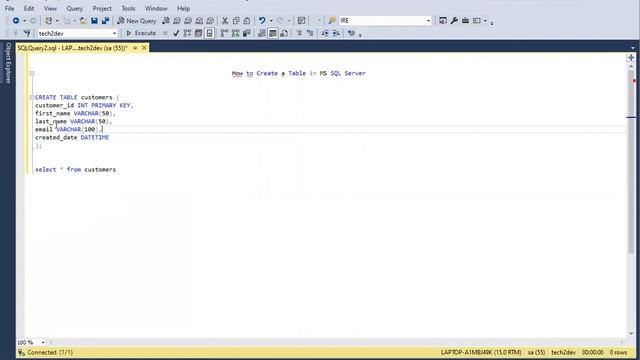Open the Toolbox icon
This screenshot has width=640, height=360.
click(x=465, y=20)
